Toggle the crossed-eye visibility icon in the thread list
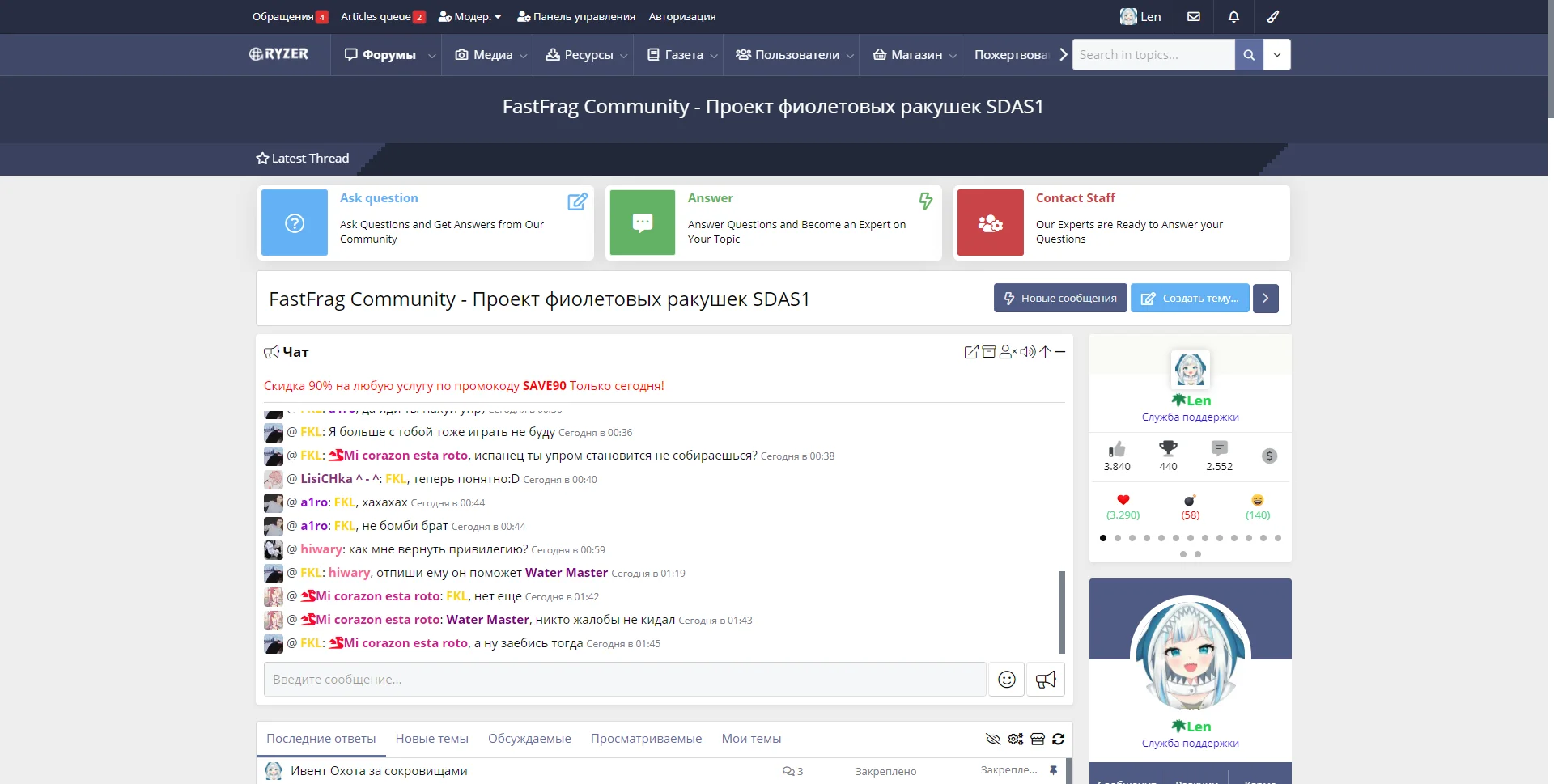Image resolution: width=1554 pixels, height=784 pixels. (993, 739)
